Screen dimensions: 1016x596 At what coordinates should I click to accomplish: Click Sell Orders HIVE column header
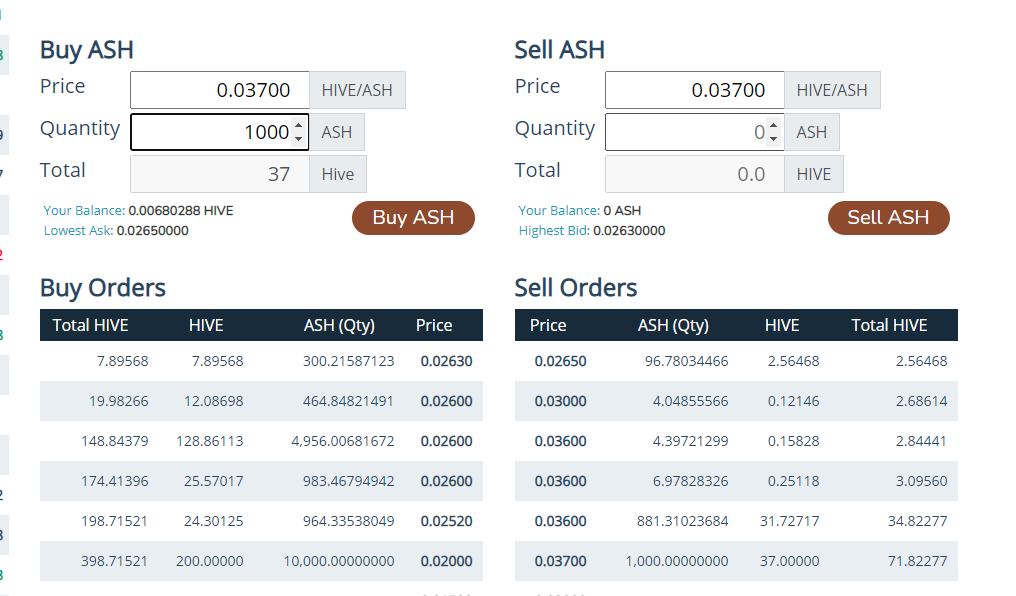pyautogui.click(x=782, y=325)
